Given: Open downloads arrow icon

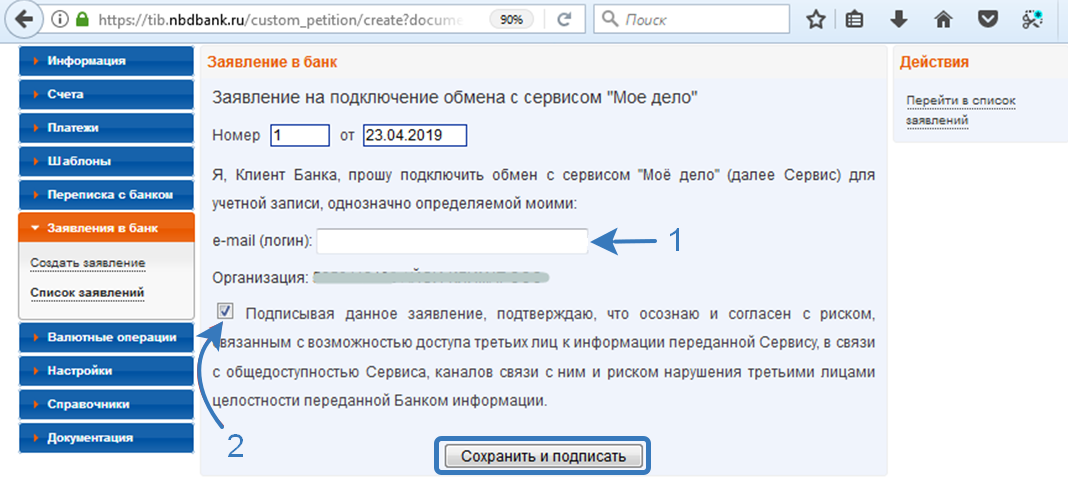Looking at the screenshot, I should 899,20.
